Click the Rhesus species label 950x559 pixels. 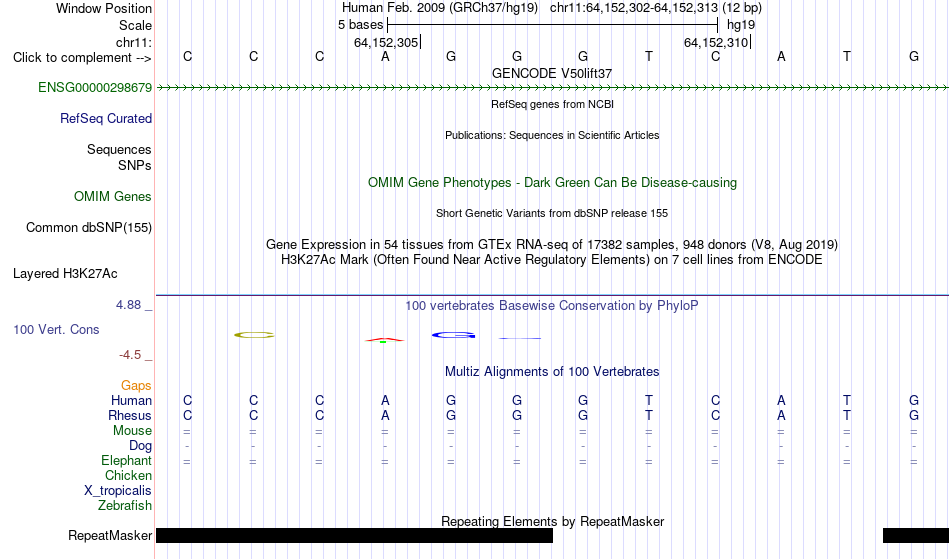[x=130, y=415]
